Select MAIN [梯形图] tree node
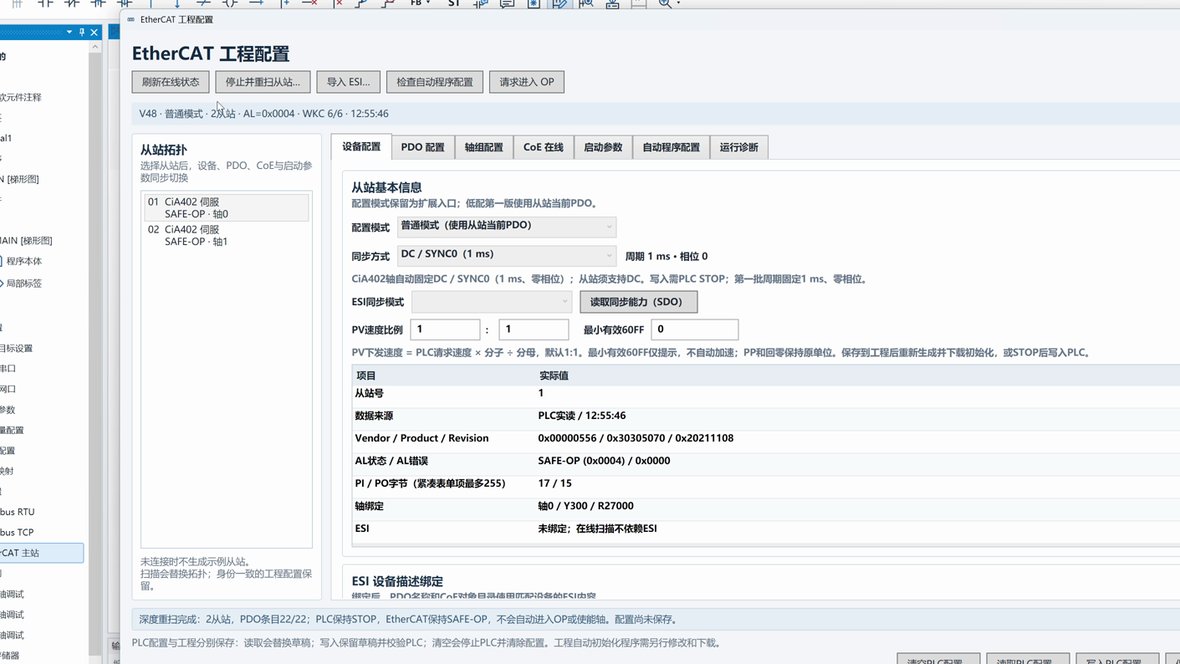Screen dimensions: 1180x664 [x=26, y=241]
